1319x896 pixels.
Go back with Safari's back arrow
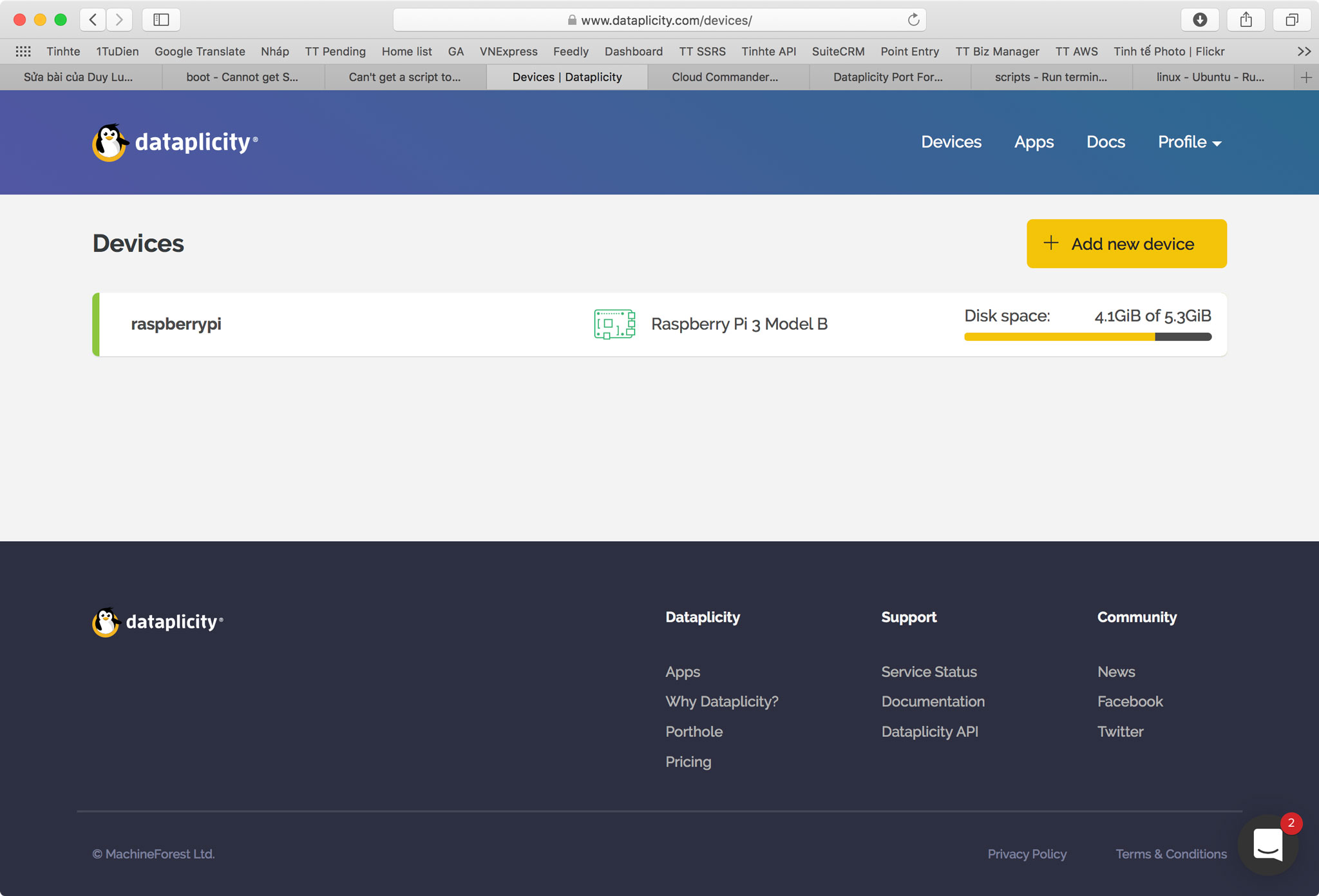pyautogui.click(x=93, y=20)
